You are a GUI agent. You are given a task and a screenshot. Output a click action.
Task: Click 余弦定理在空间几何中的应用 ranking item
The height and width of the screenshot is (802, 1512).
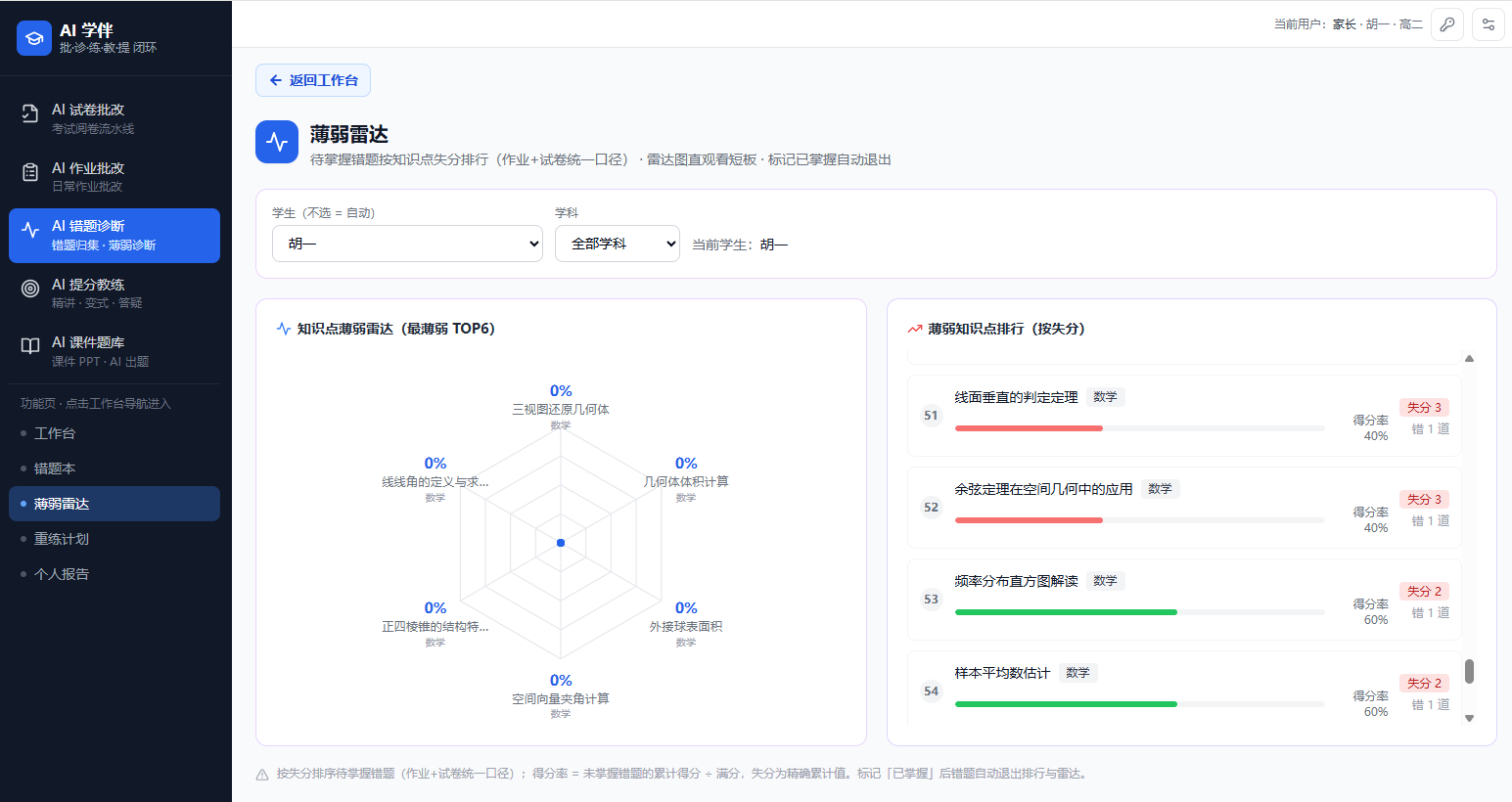(1184, 508)
